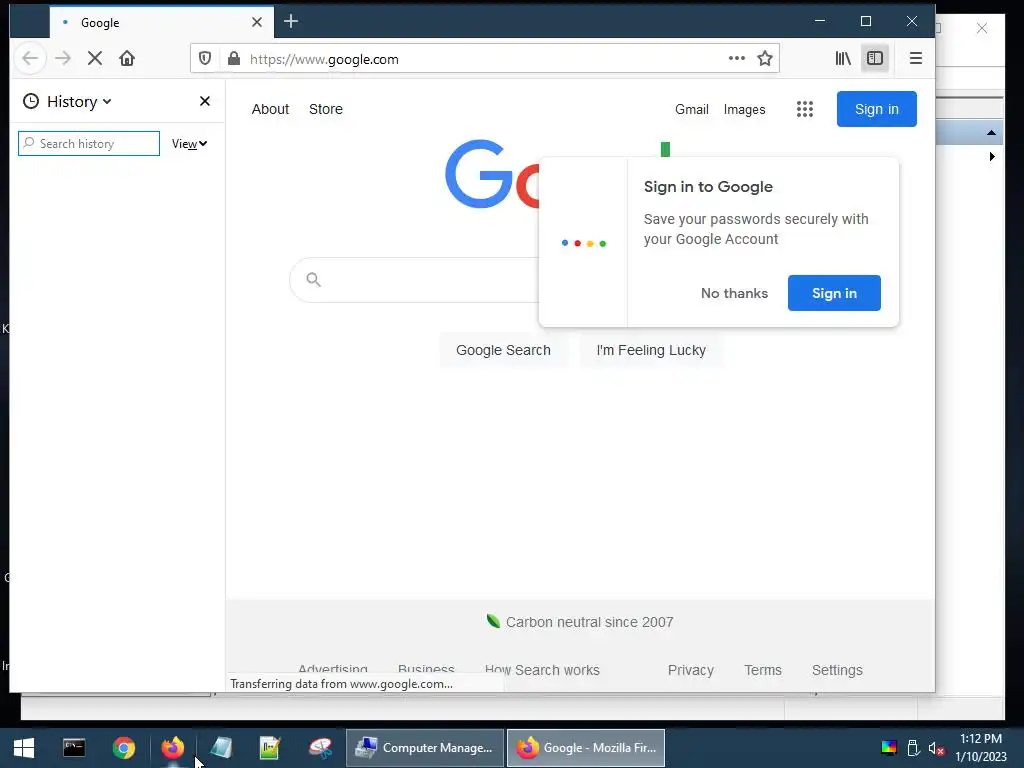Open a new tab with plus button
Screen dimensions: 1024x768
pos(291,22)
